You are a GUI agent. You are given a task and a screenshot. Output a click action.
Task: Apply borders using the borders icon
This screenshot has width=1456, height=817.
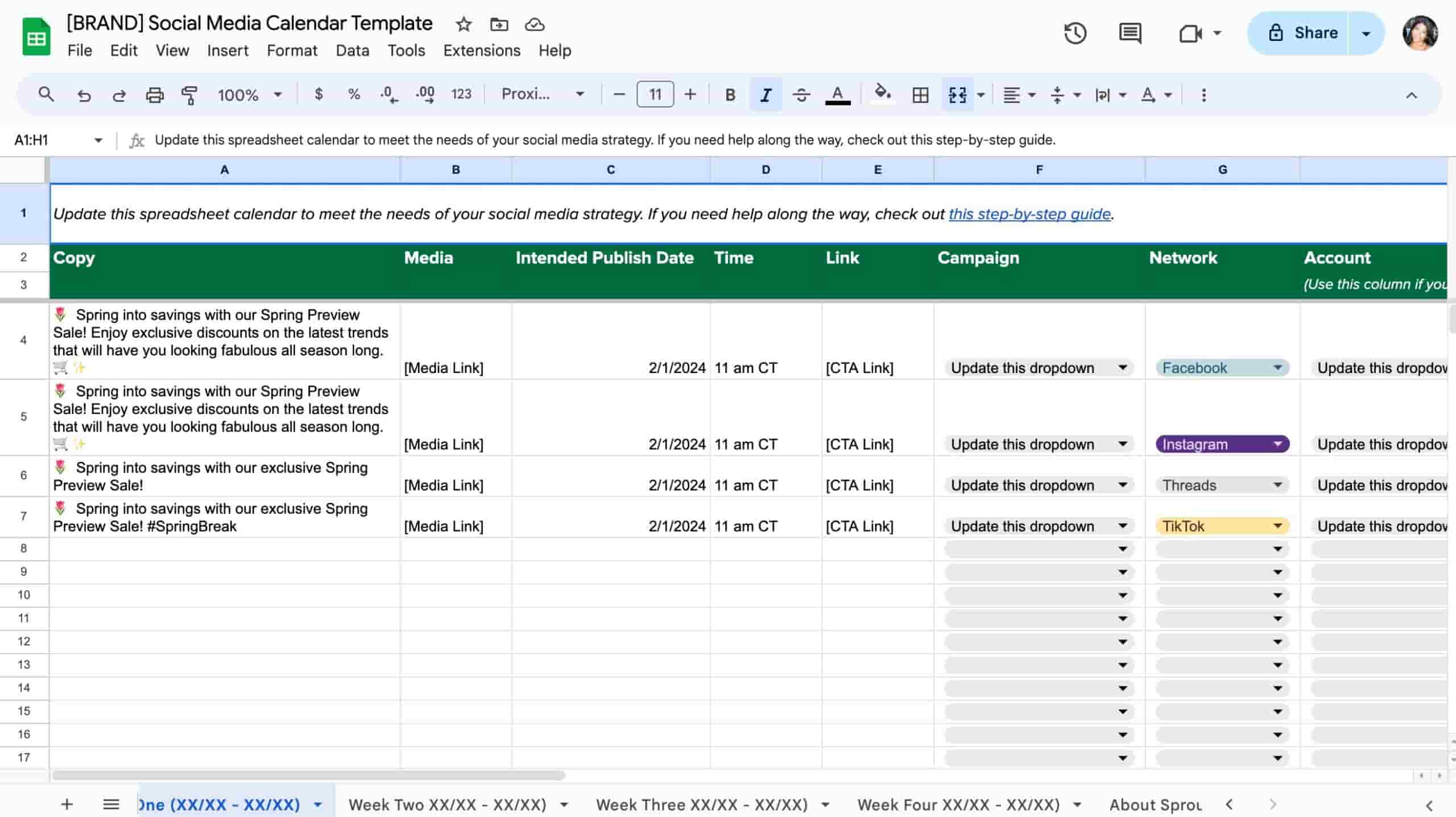pyautogui.click(x=920, y=94)
